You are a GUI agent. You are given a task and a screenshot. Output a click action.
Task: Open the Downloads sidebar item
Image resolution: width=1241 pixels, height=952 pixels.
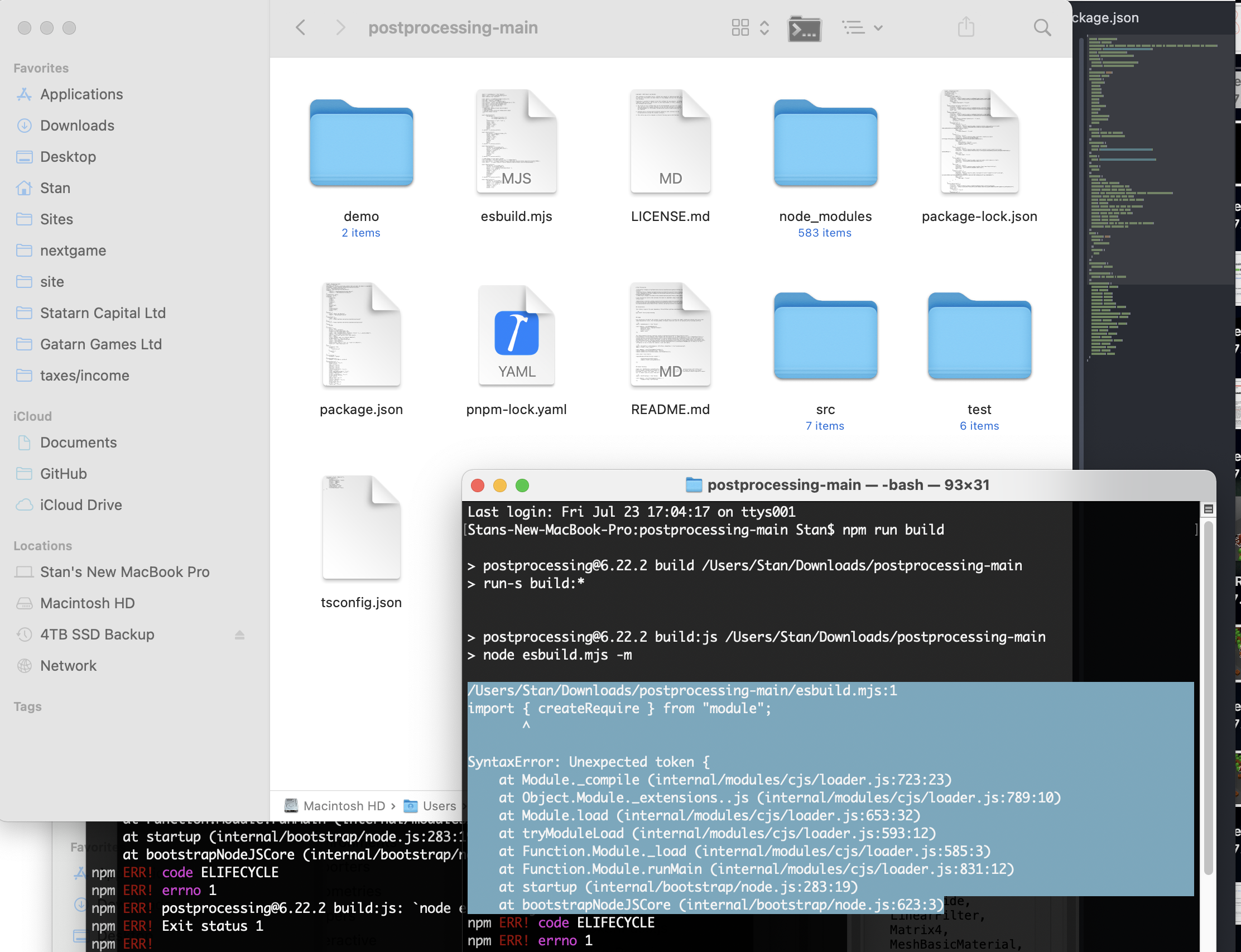pyautogui.click(x=77, y=125)
